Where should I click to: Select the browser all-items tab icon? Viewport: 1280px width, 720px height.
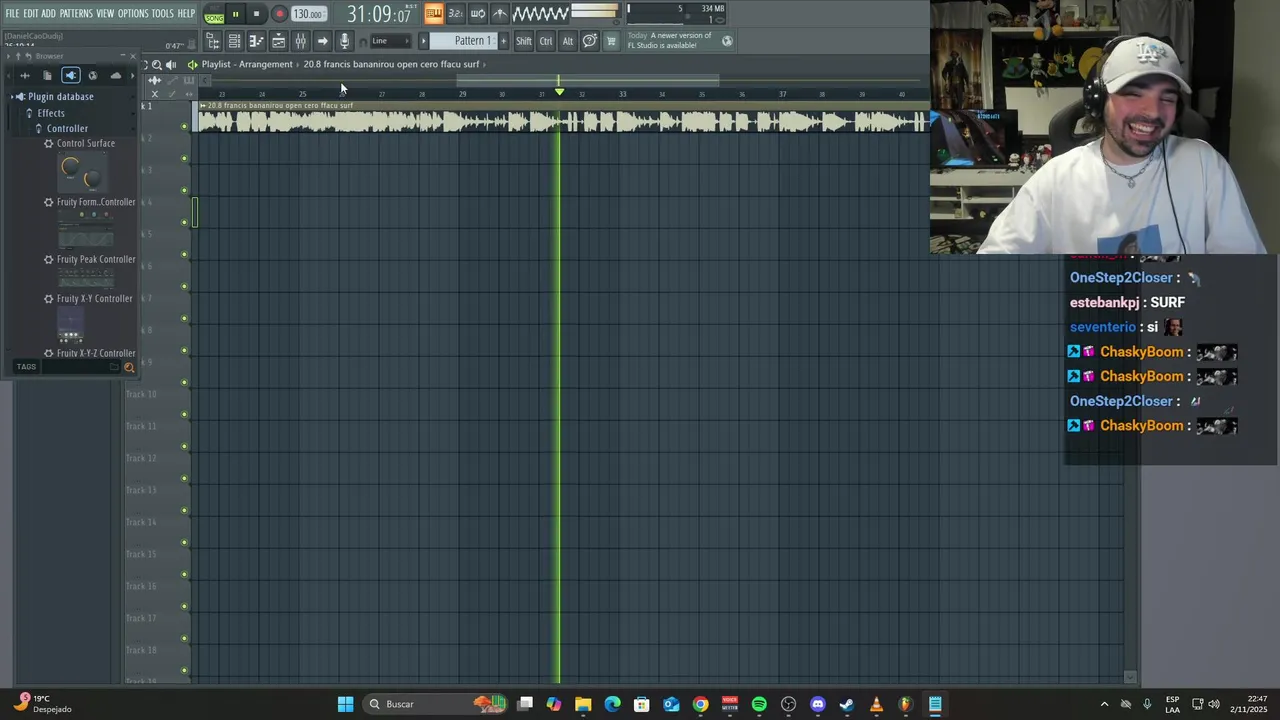coord(25,76)
